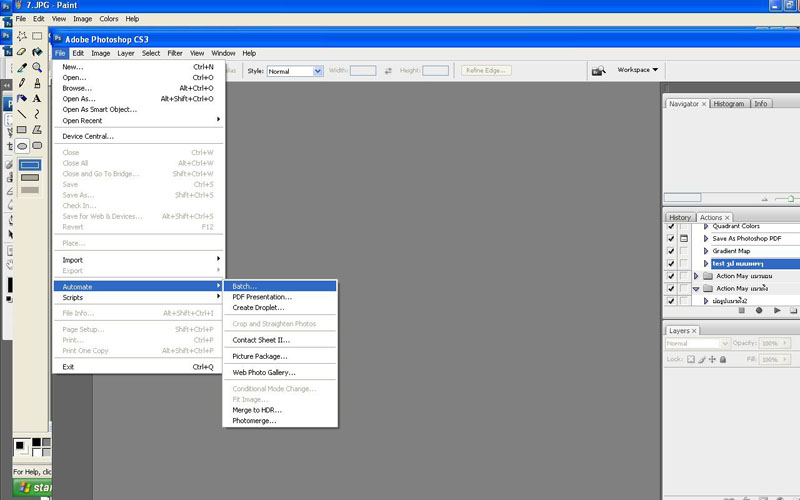The image size is (800, 500).
Task: Play the selected action
Action: pyautogui.click(x=777, y=310)
